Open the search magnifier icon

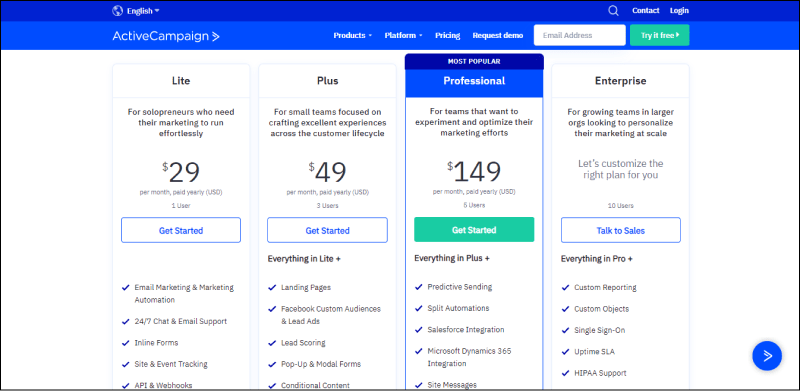tap(613, 11)
